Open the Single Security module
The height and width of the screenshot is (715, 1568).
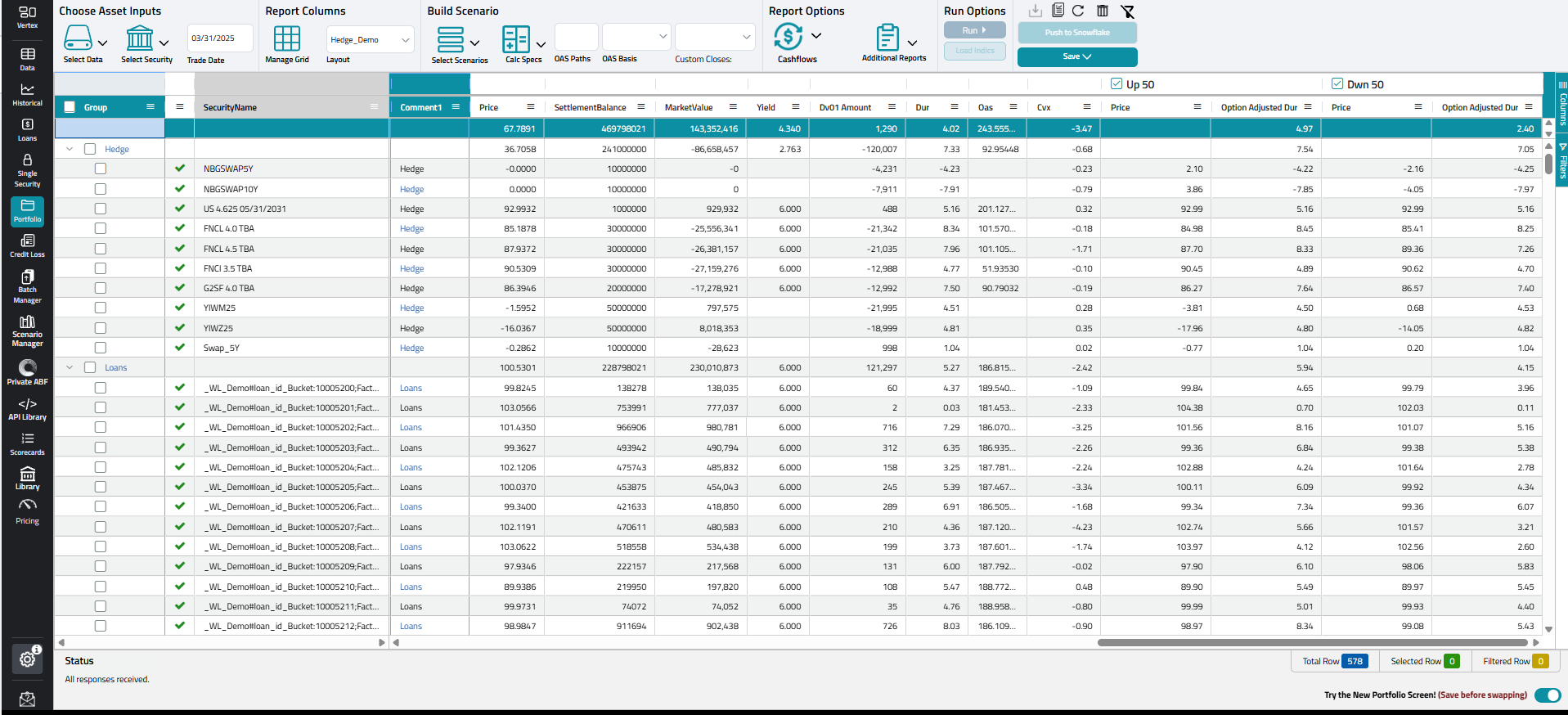[x=27, y=171]
